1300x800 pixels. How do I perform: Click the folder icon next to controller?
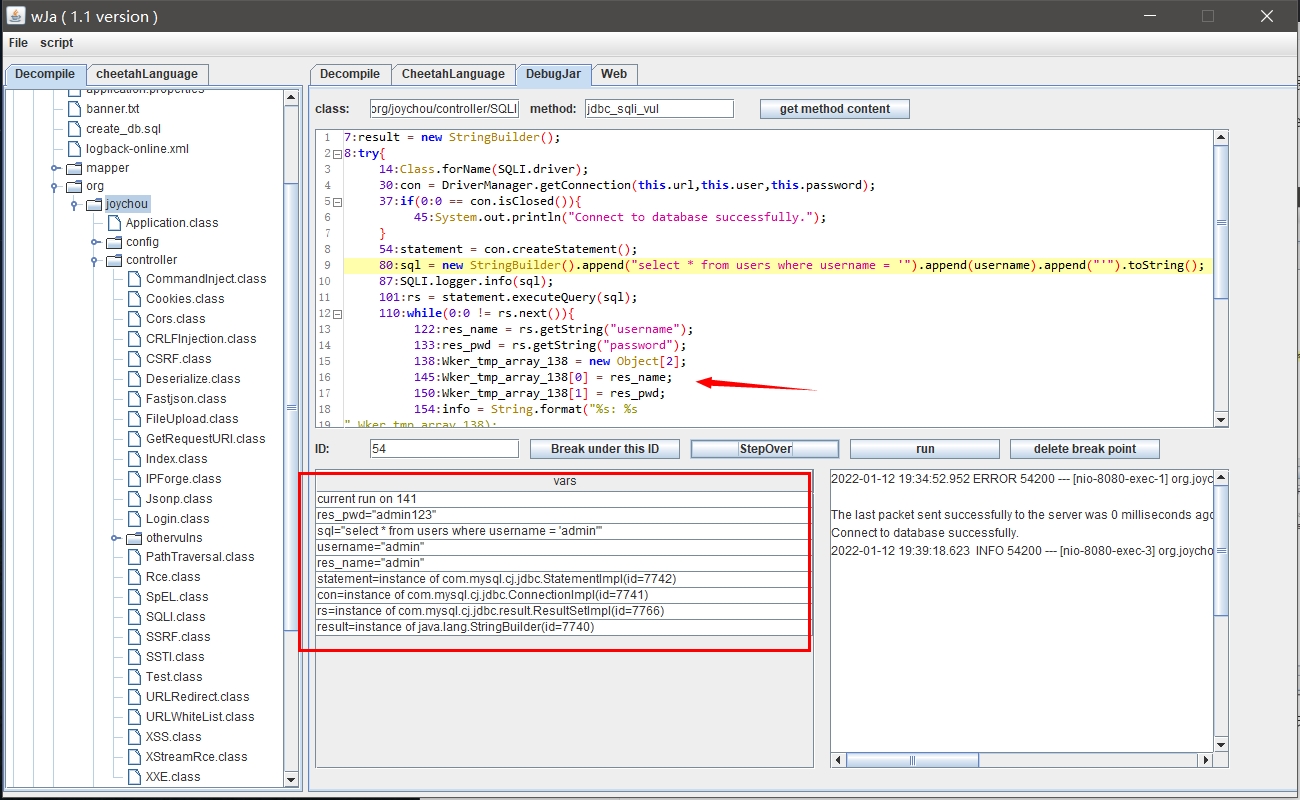114,260
